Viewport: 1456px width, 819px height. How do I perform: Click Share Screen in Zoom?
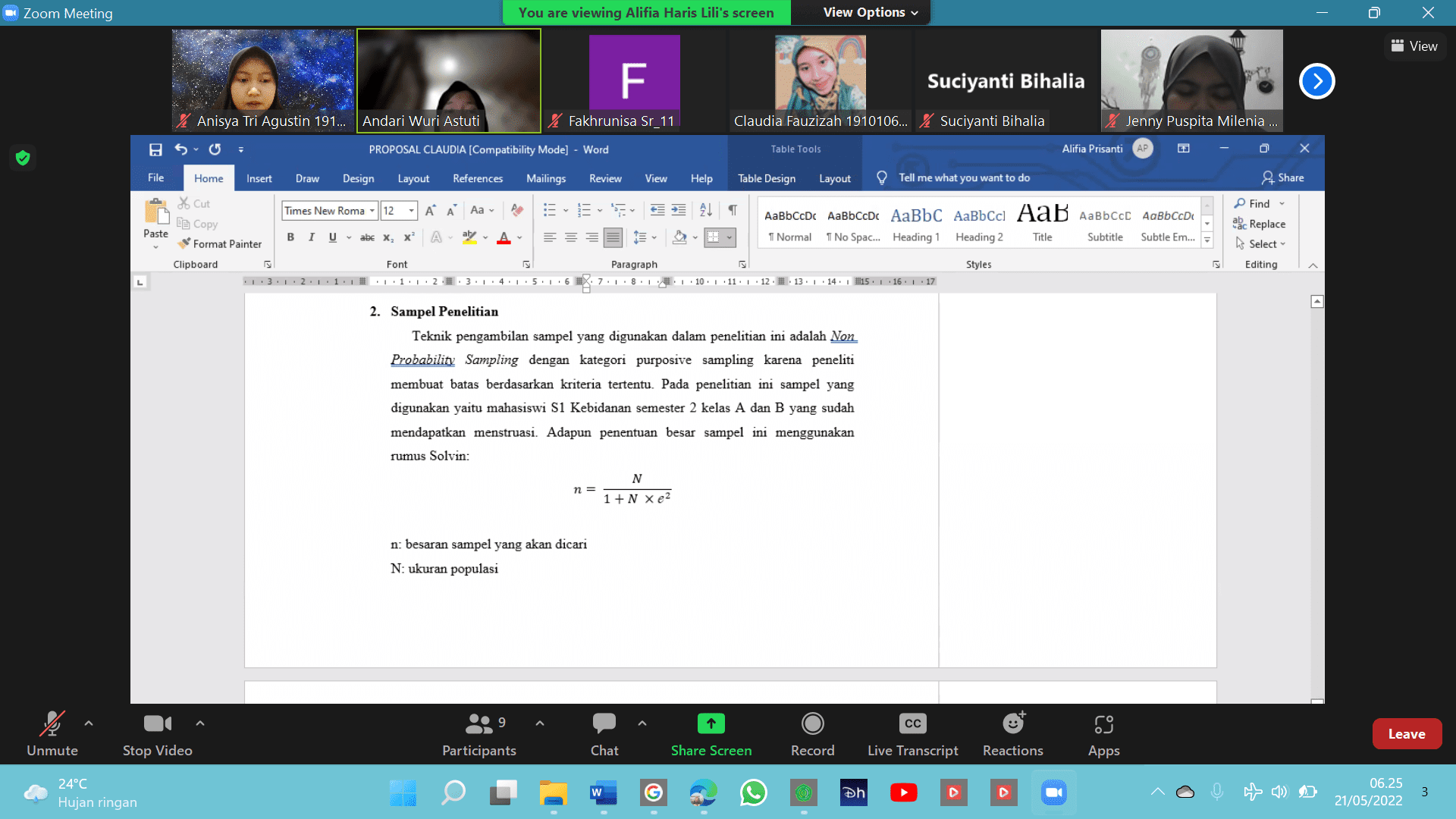click(711, 734)
